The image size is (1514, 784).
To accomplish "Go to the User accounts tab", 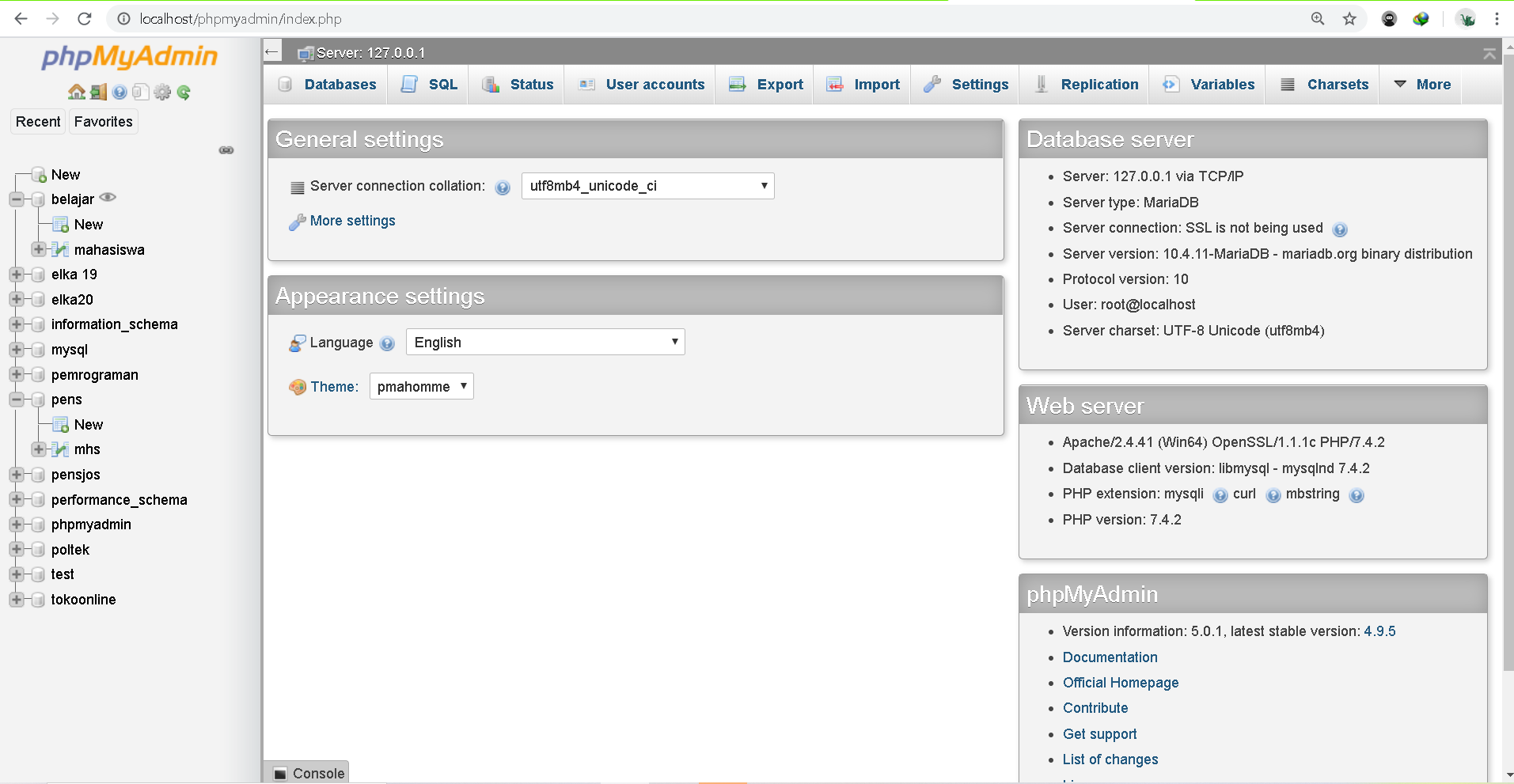I will (641, 85).
